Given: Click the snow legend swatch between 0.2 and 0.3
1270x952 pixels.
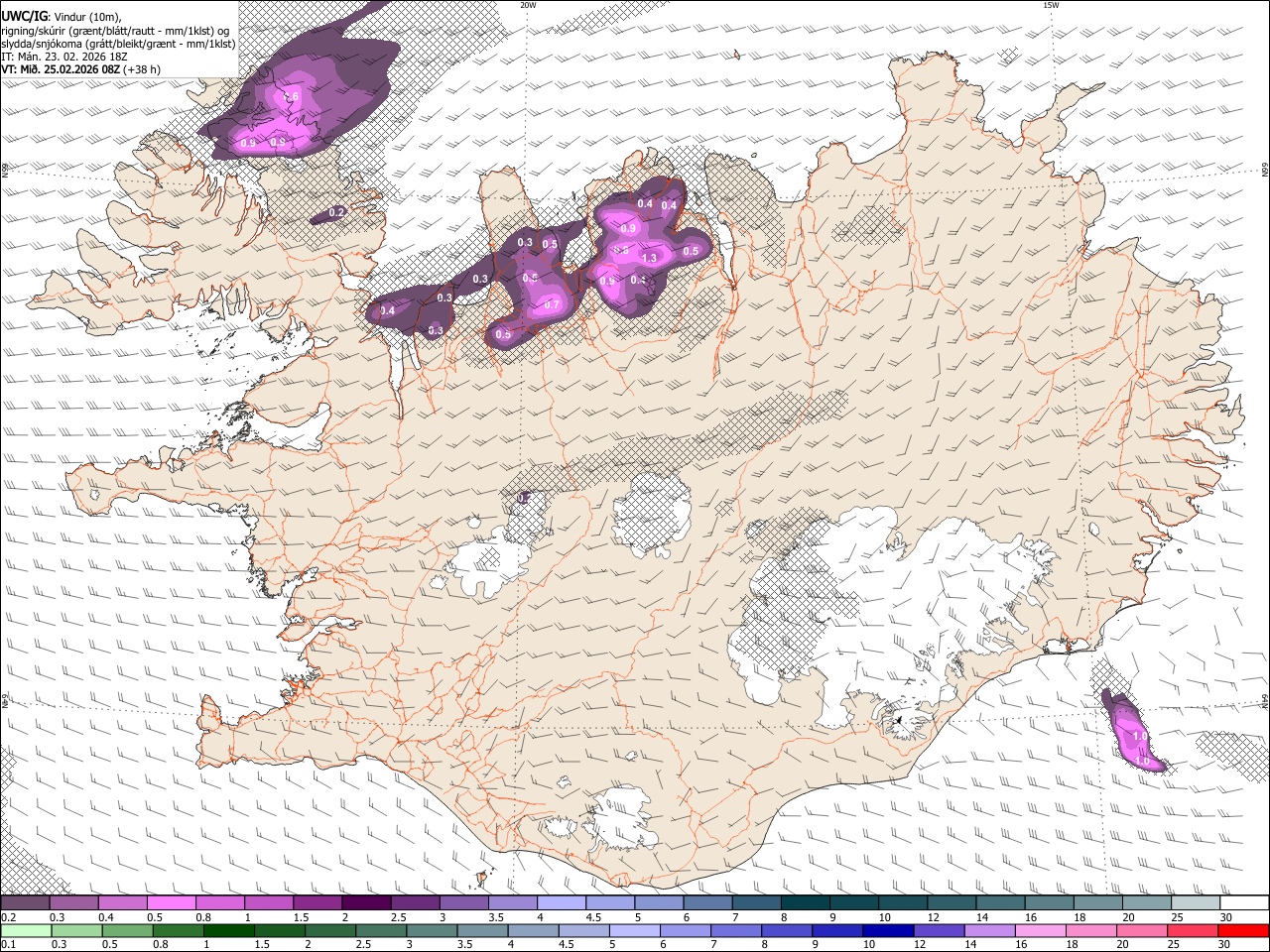Looking at the screenshot, I should (25, 902).
